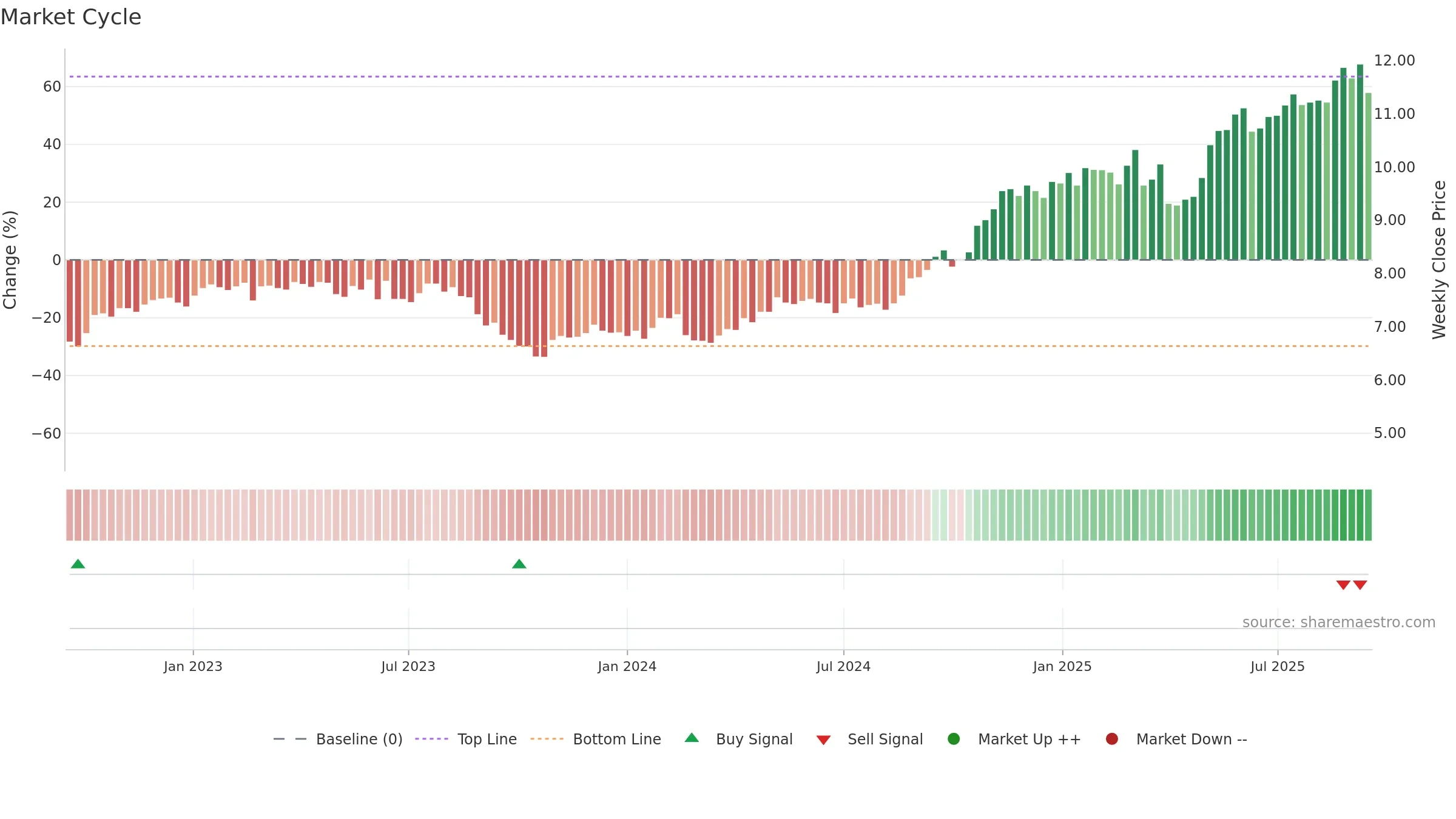The width and height of the screenshot is (1456, 819).
Task: Click the tallest green bar at the right end
Action: coord(1360,162)
